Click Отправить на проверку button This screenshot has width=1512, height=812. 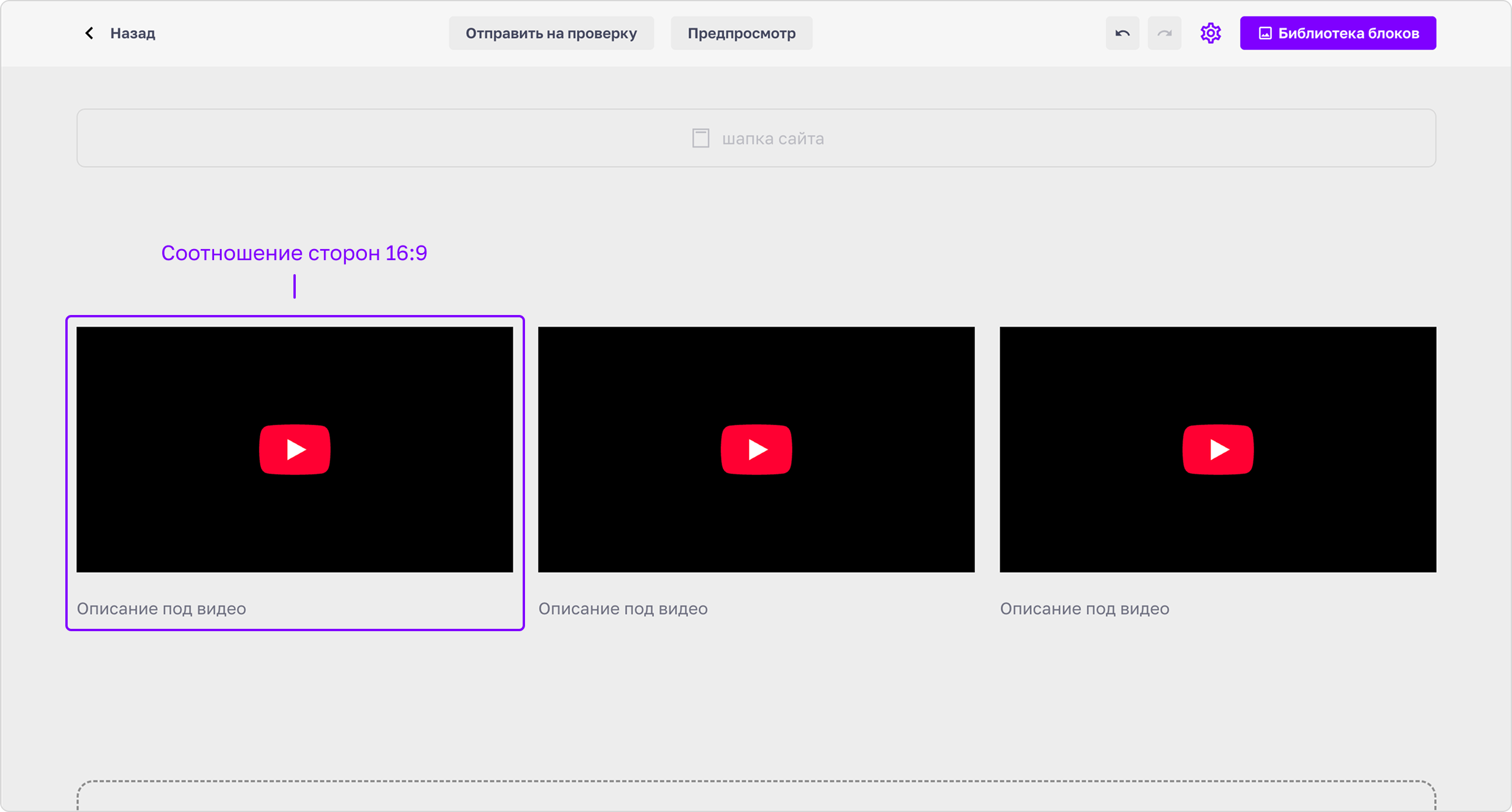pos(551,33)
